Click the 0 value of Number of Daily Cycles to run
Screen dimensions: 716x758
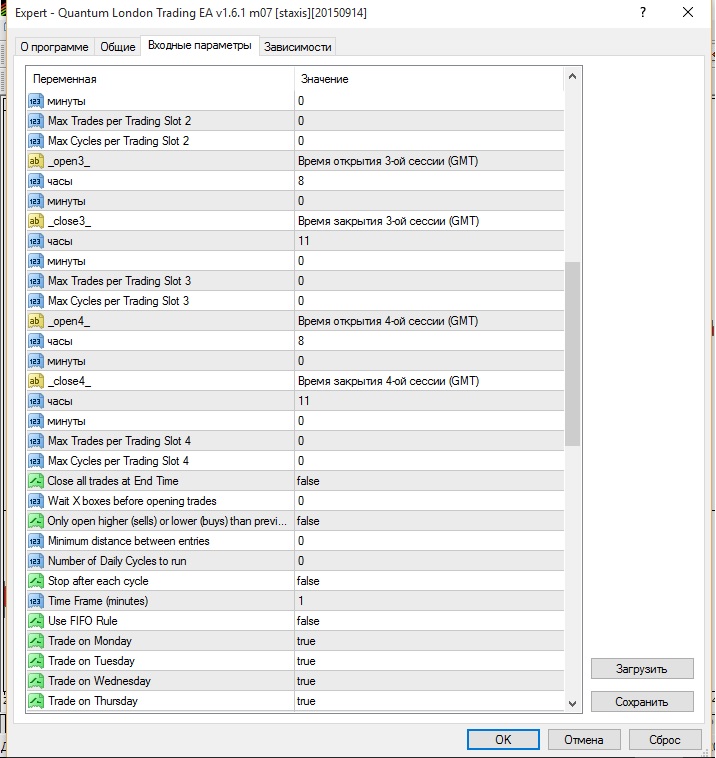(x=301, y=561)
